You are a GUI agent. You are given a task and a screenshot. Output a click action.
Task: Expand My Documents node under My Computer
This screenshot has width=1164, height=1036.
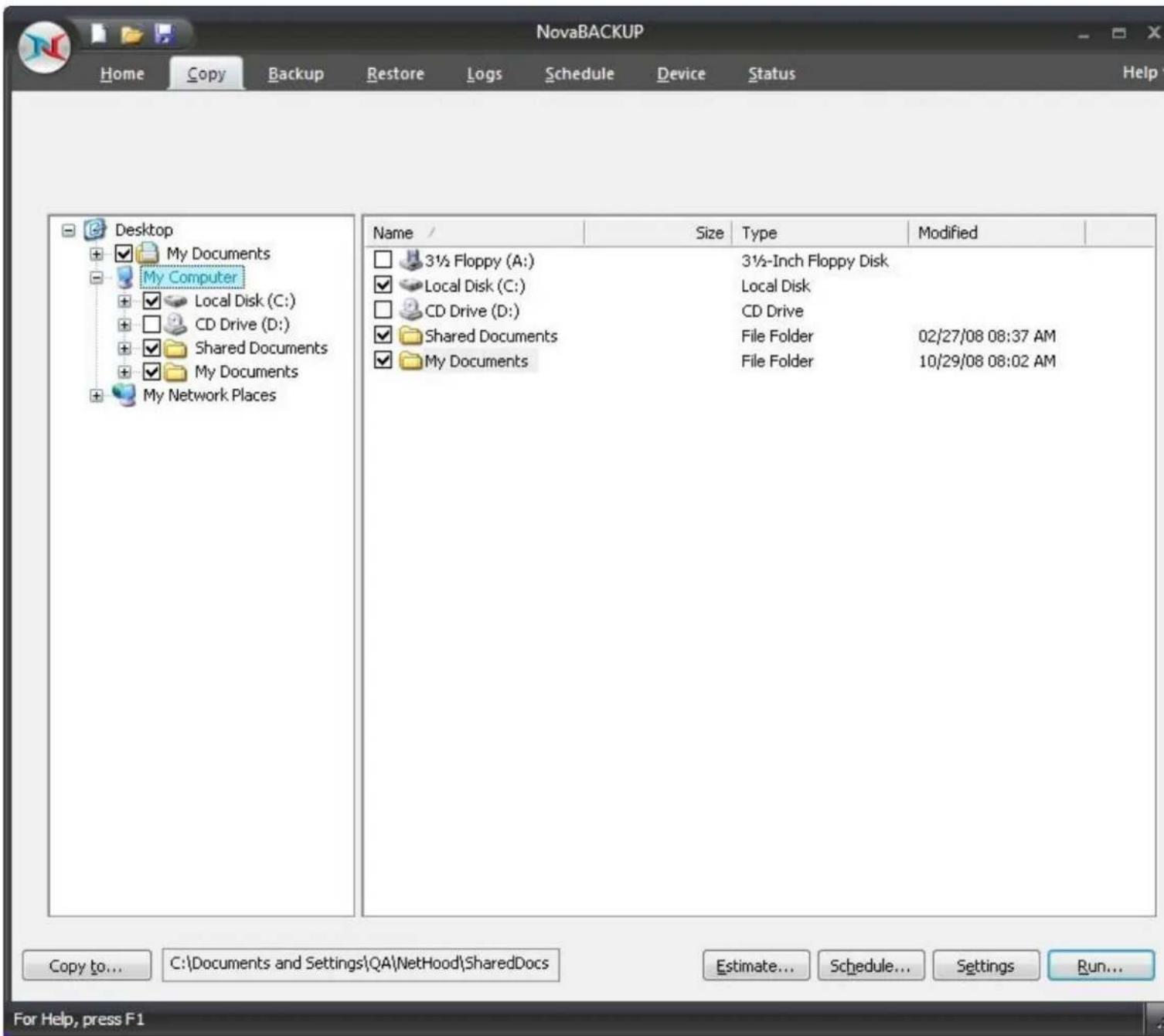124,372
